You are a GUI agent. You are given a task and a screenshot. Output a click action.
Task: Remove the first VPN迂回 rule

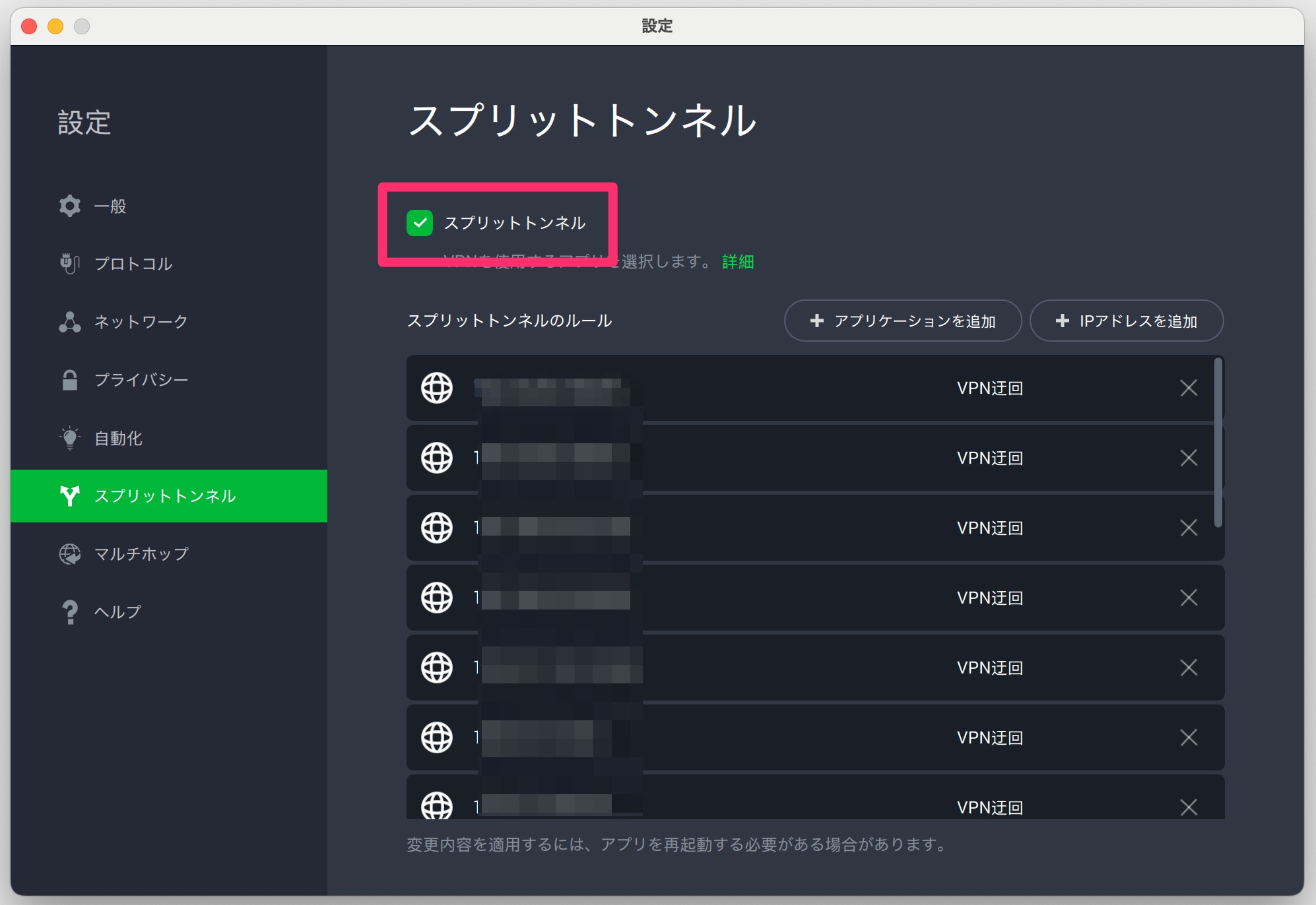coord(1189,388)
